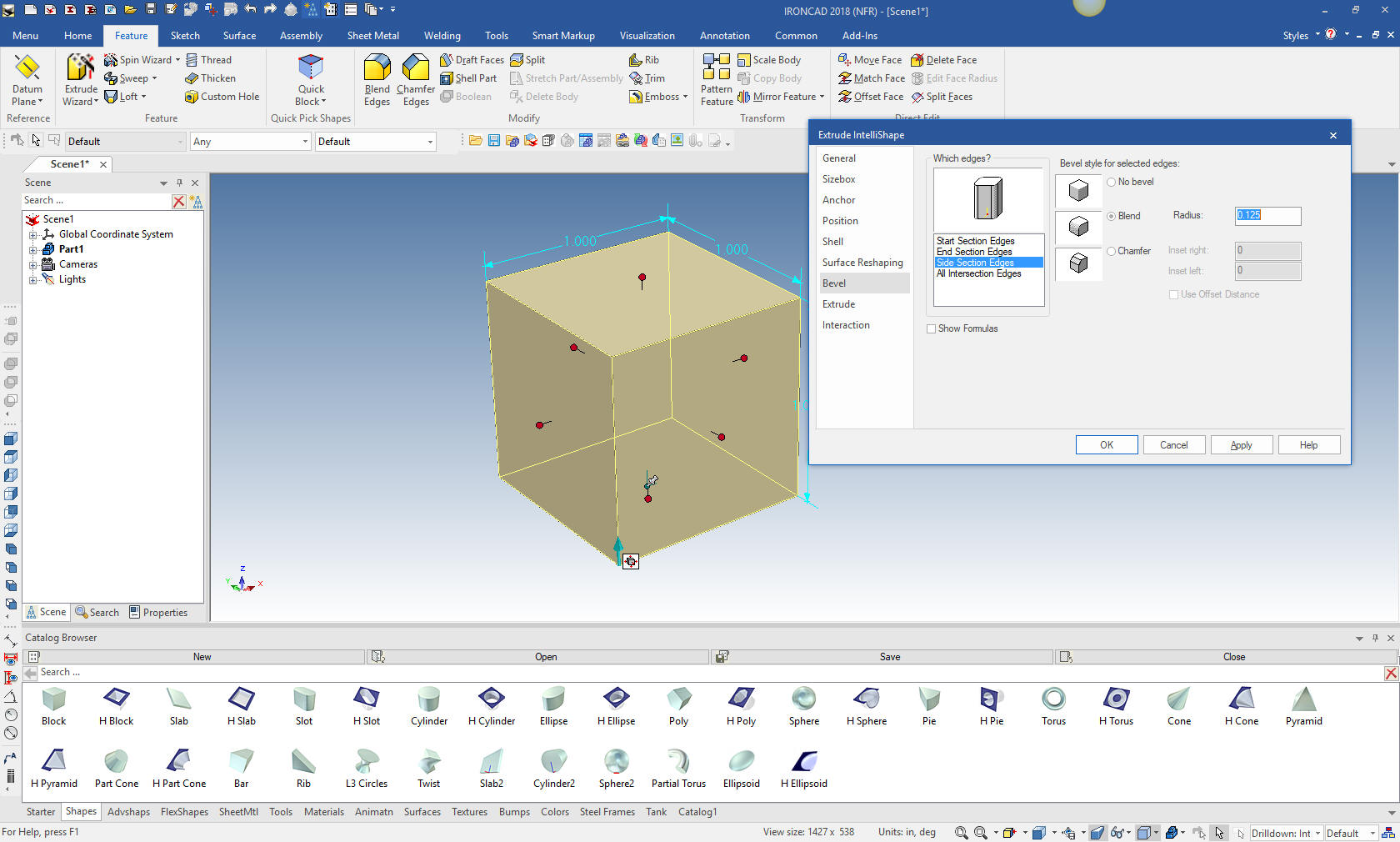The height and width of the screenshot is (842, 1400).
Task: Apply Blend Edges tool
Action: (377, 80)
